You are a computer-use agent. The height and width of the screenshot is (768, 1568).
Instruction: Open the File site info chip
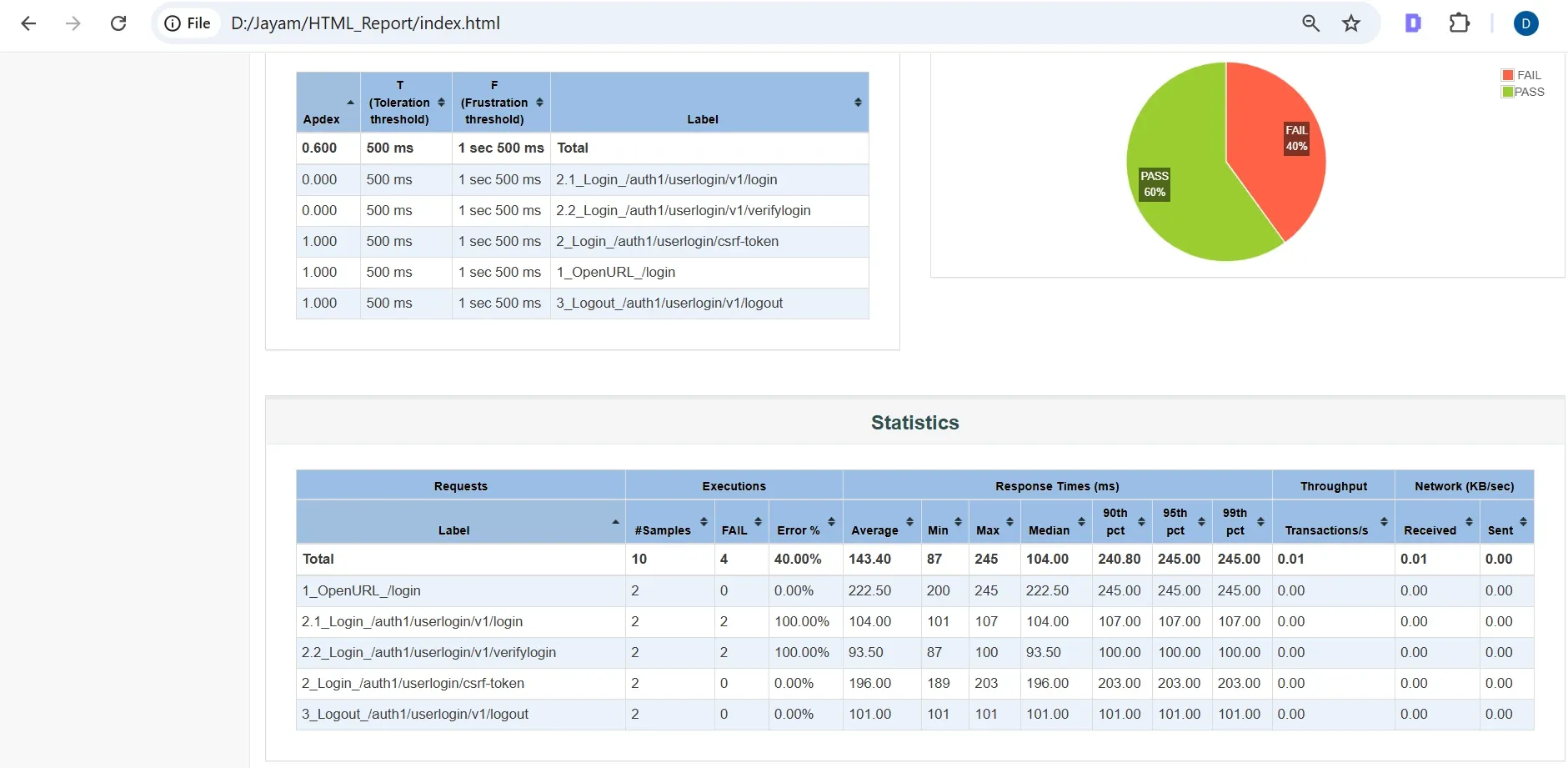(188, 23)
